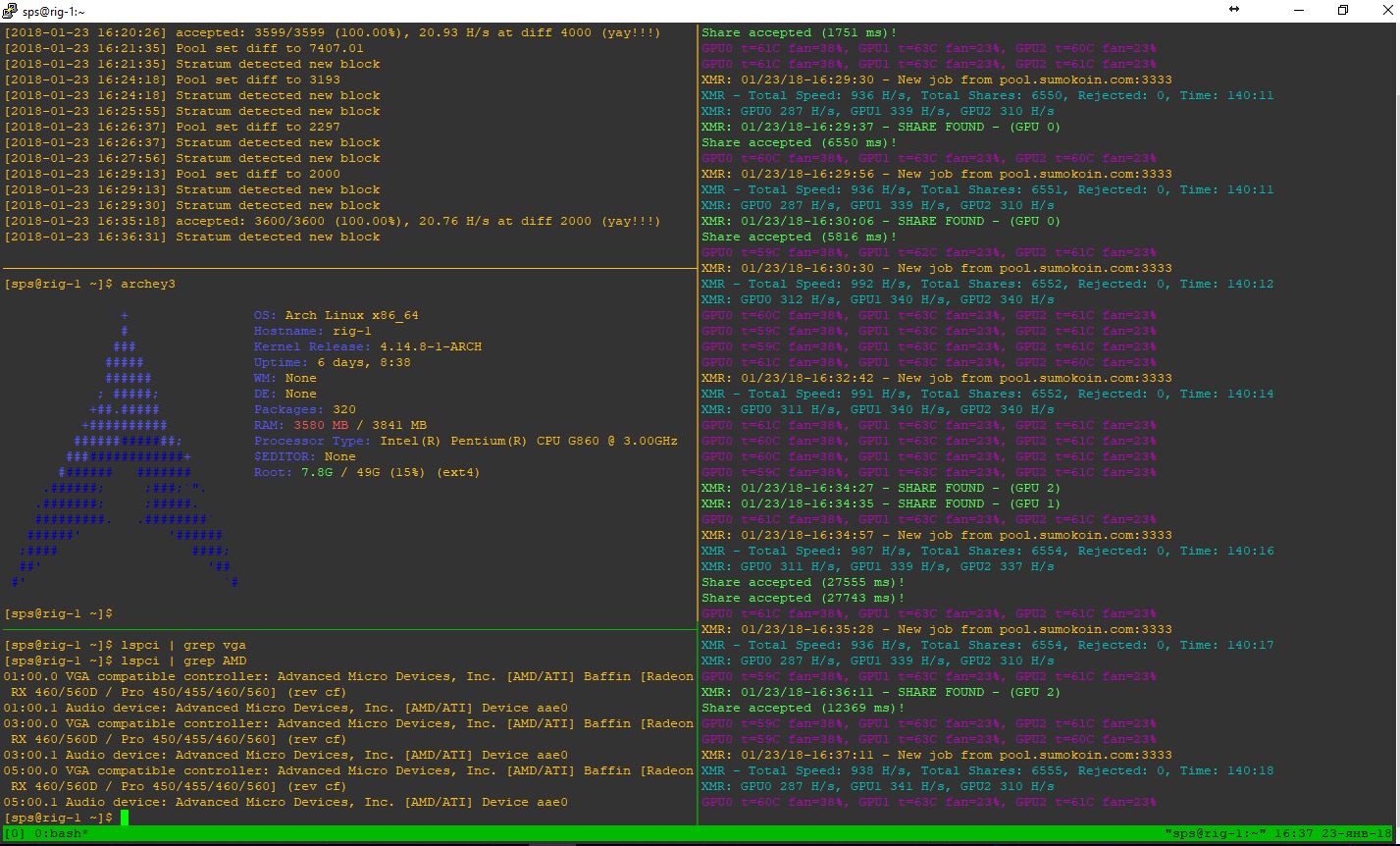Click the 'Processor Type: Intel(R) Pentium(R)' entry
The image size is (1400, 846).
point(466,441)
